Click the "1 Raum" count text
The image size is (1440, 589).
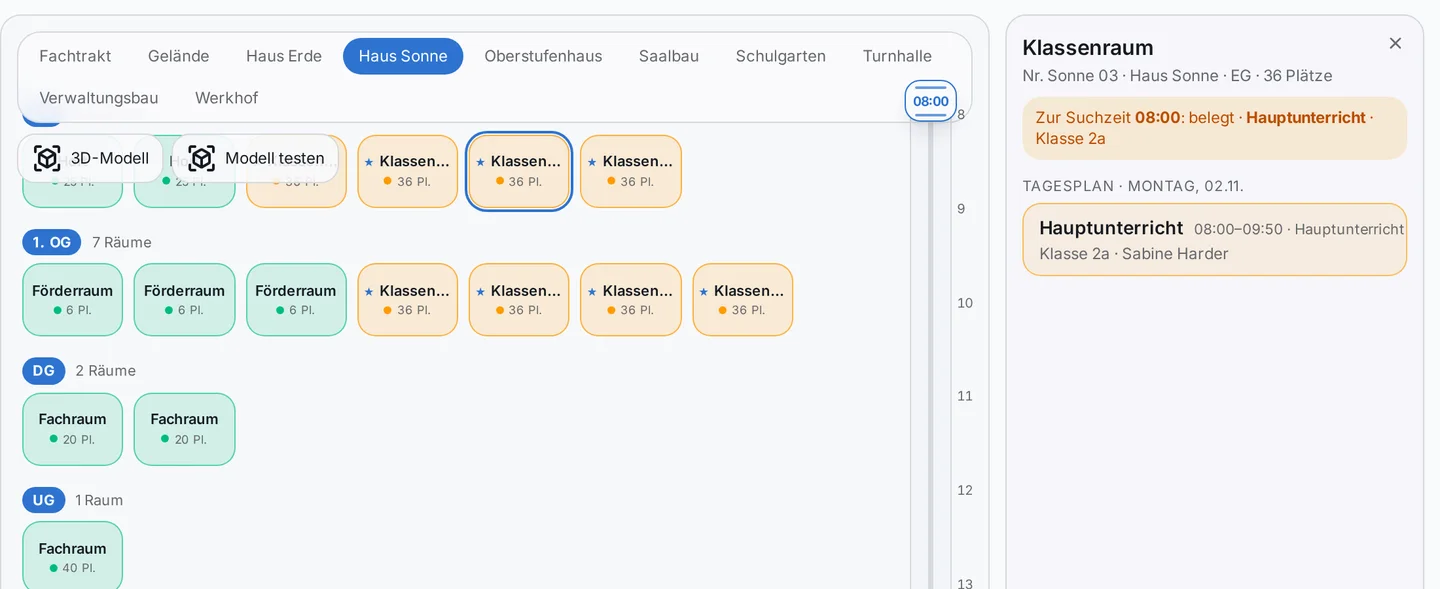coord(99,500)
